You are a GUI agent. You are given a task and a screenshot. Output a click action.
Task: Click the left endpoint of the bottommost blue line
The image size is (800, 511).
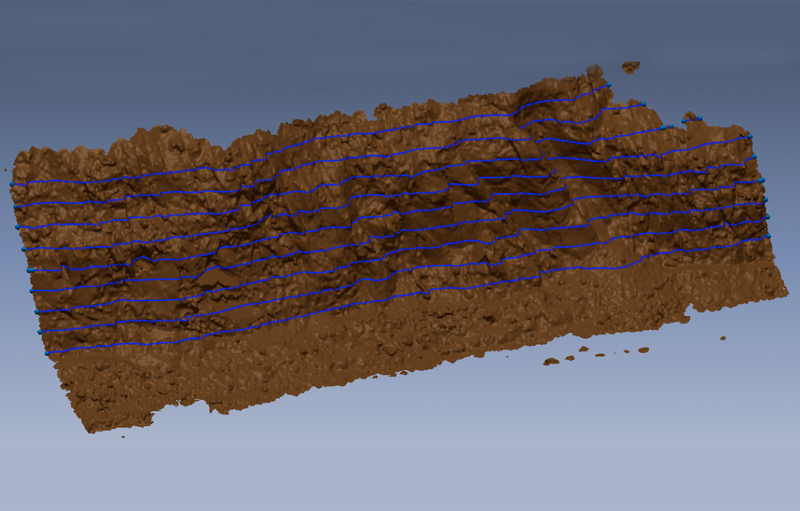(x=46, y=353)
